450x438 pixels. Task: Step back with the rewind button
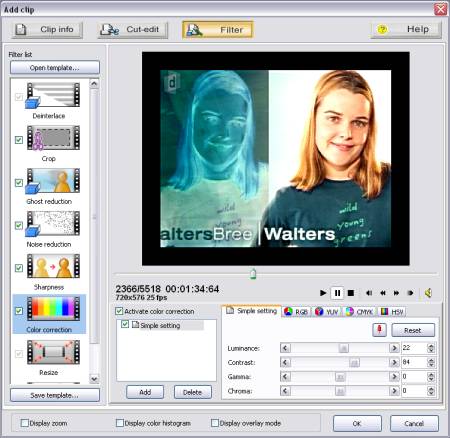[383, 293]
